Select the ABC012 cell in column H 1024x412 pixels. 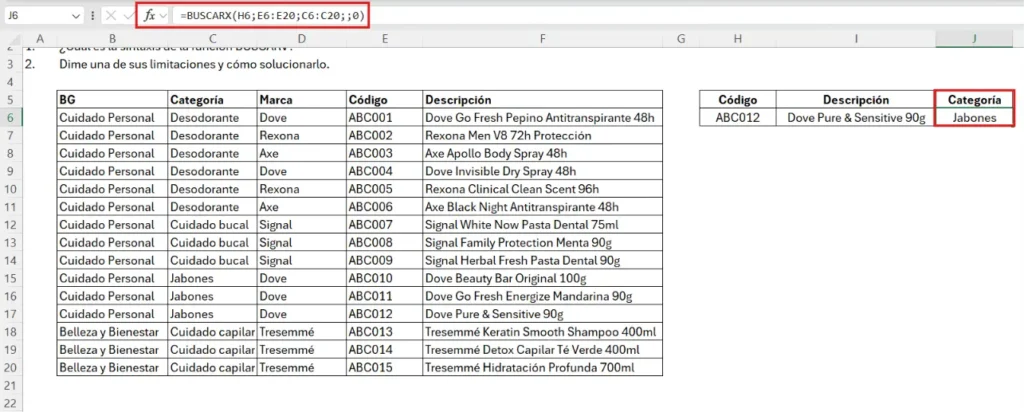737,118
